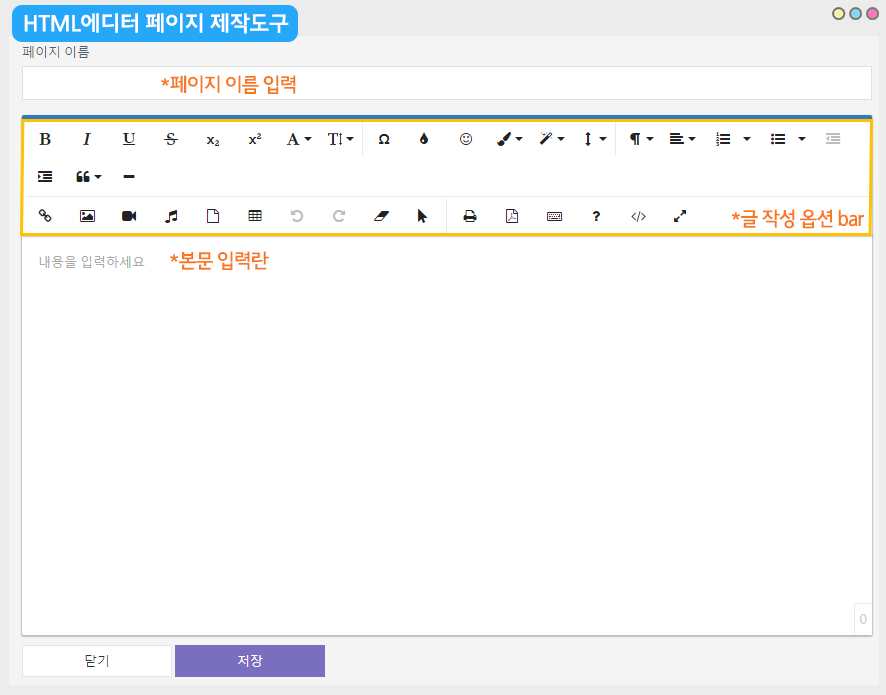Toggle italic text formatting
This screenshot has width=886, height=695.
[87, 139]
